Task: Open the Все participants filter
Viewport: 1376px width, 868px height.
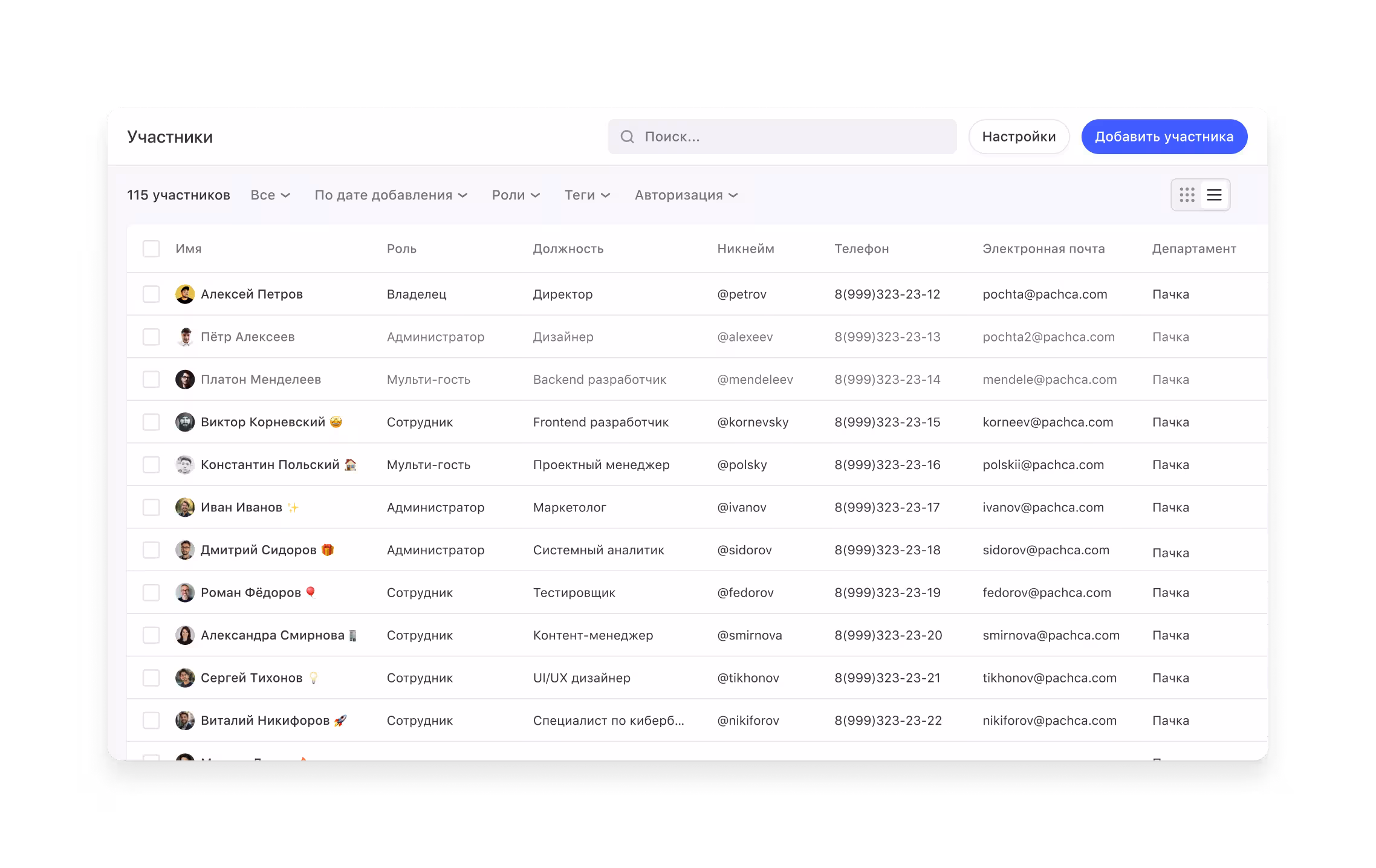Action: tap(270, 195)
